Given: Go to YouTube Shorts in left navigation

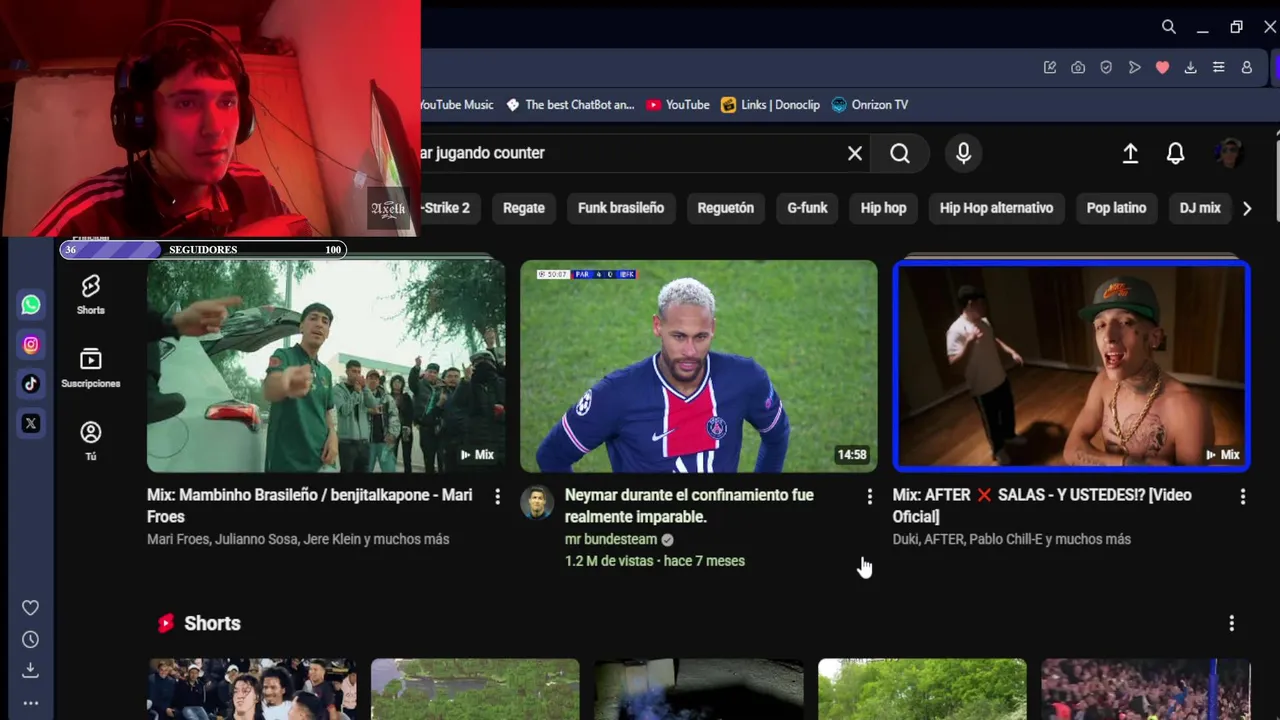Looking at the screenshot, I should (x=91, y=294).
